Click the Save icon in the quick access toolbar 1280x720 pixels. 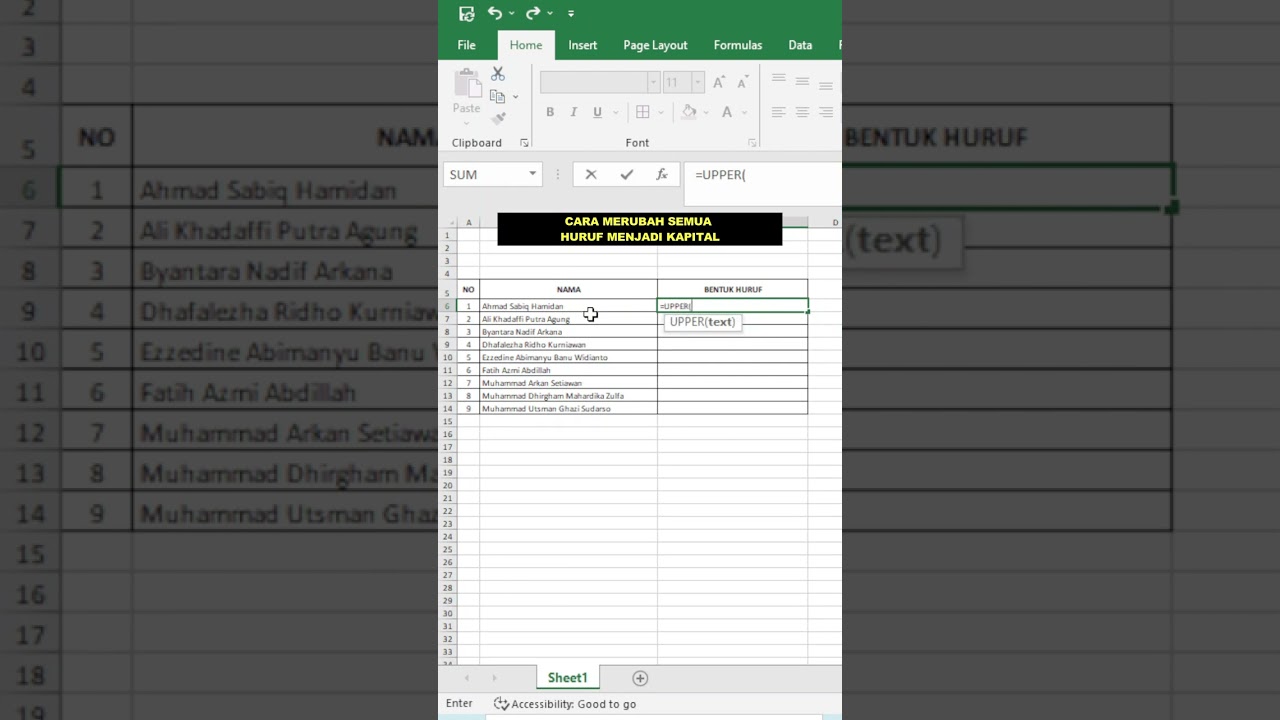click(x=466, y=13)
